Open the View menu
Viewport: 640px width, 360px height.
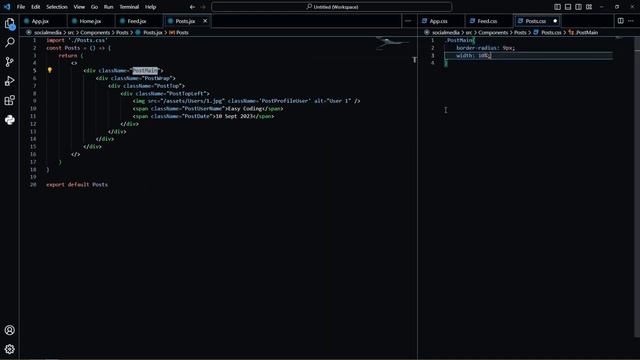79,7
